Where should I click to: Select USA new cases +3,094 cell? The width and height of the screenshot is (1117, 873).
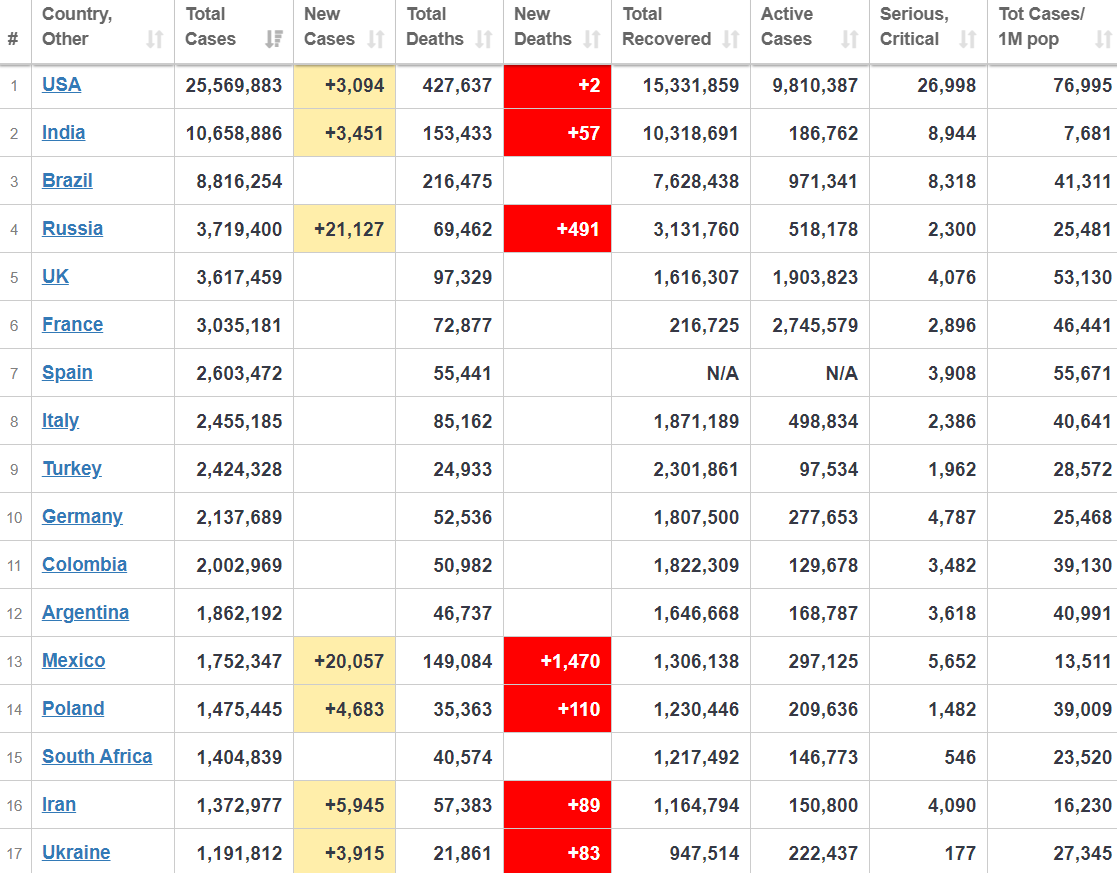(345, 86)
